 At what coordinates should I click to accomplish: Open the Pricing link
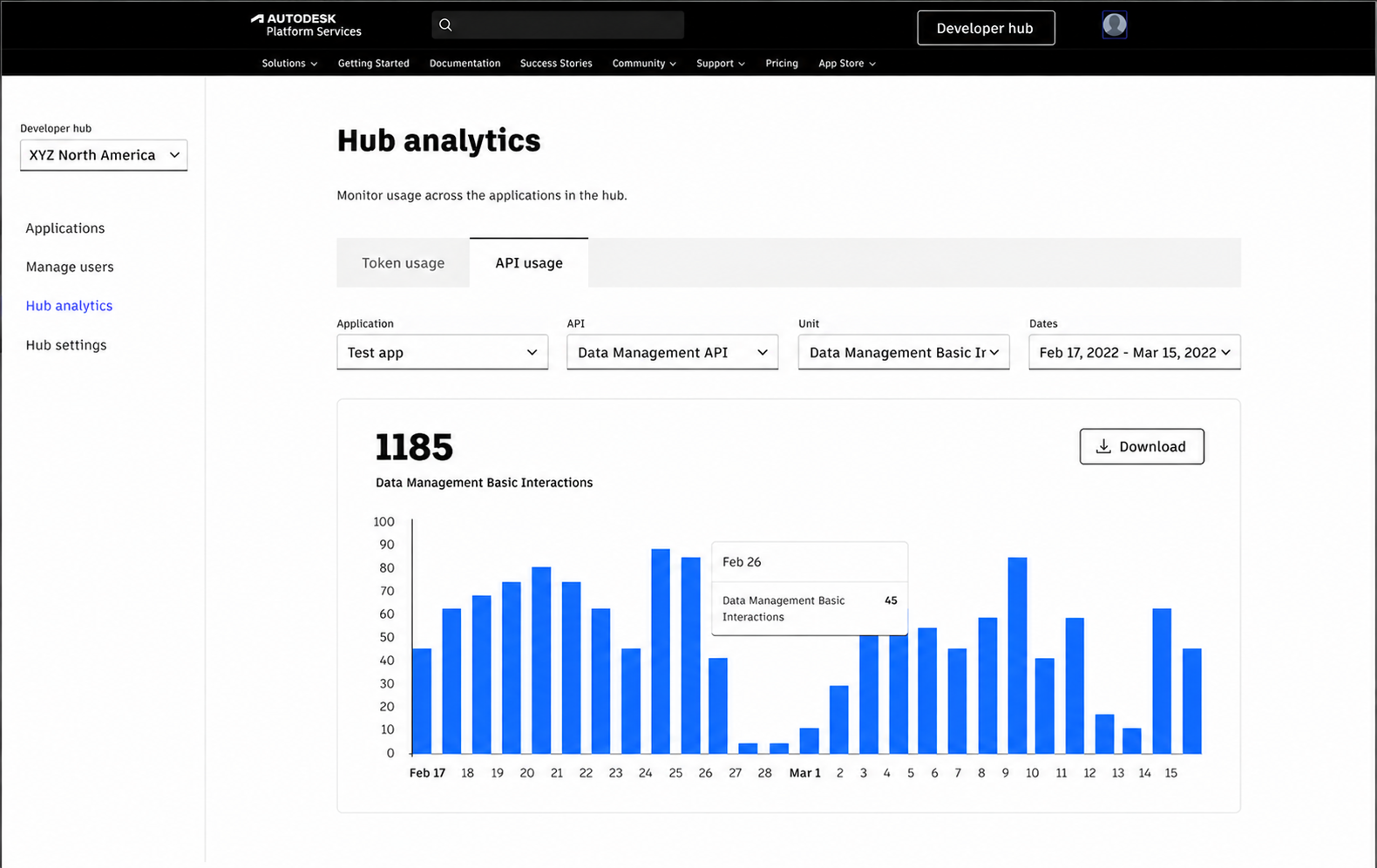coord(781,64)
